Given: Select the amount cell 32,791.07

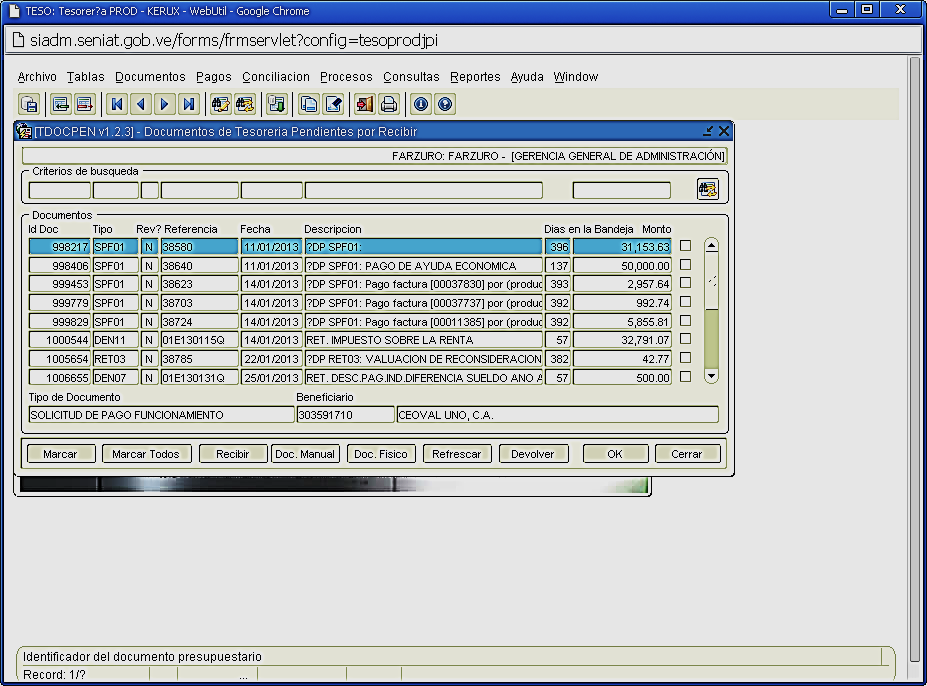Looking at the screenshot, I should click(622, 340).
